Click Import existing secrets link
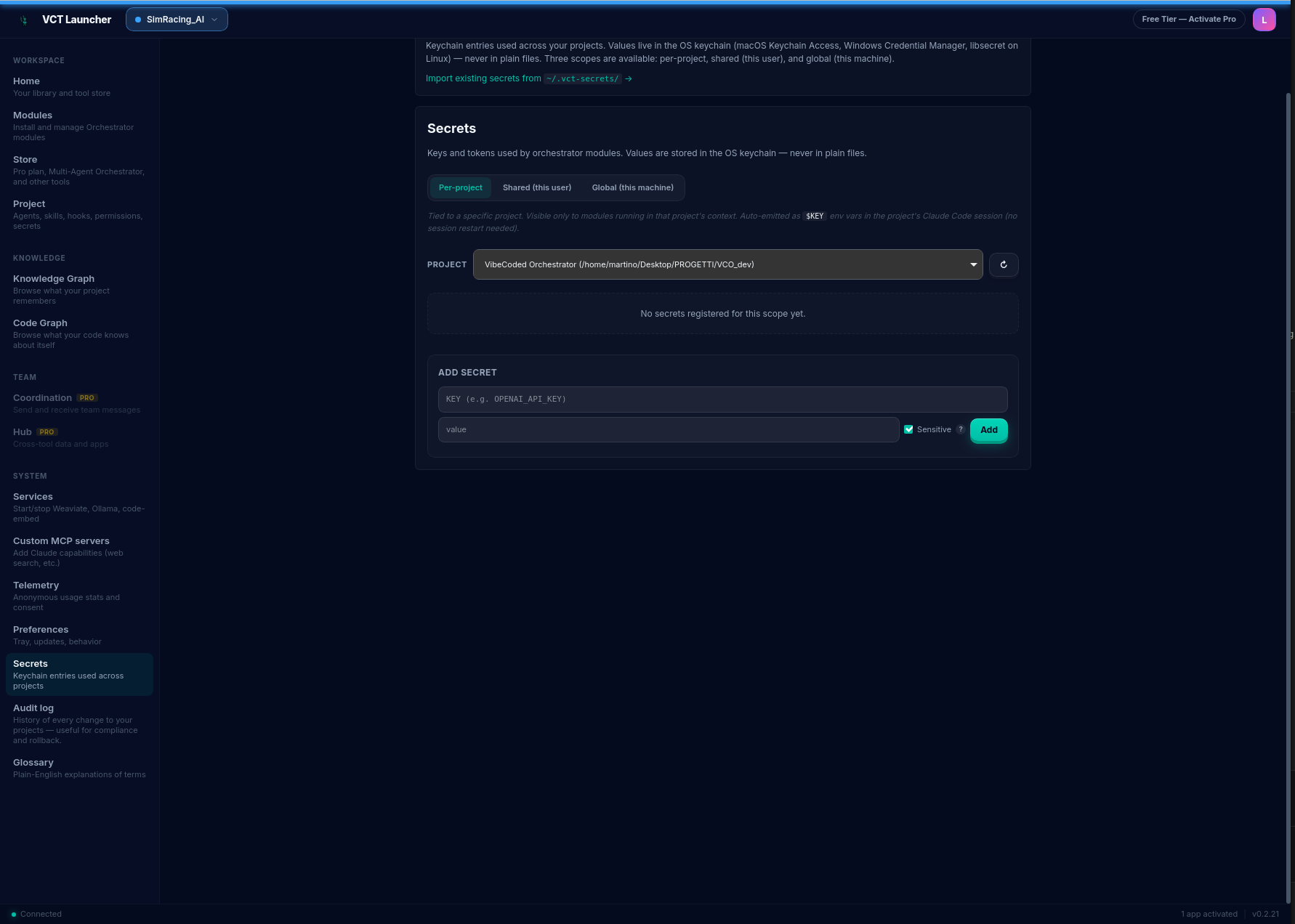 click(528, 78)
